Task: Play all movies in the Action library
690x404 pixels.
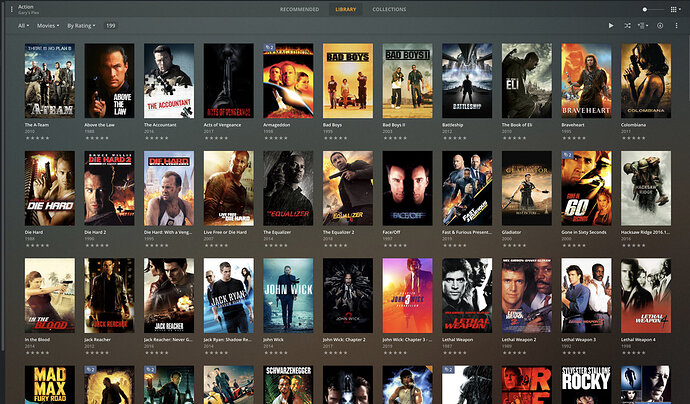Action: coord(611,26)
